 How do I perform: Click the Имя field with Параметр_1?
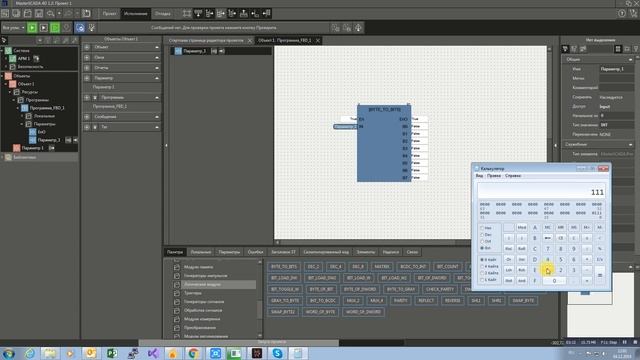click(x=617, y=69)
